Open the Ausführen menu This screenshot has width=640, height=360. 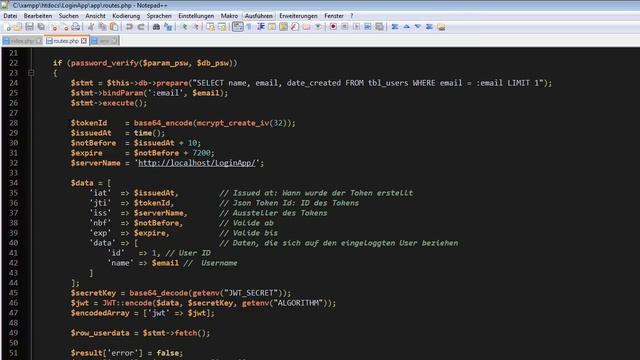tap(258, 16)
